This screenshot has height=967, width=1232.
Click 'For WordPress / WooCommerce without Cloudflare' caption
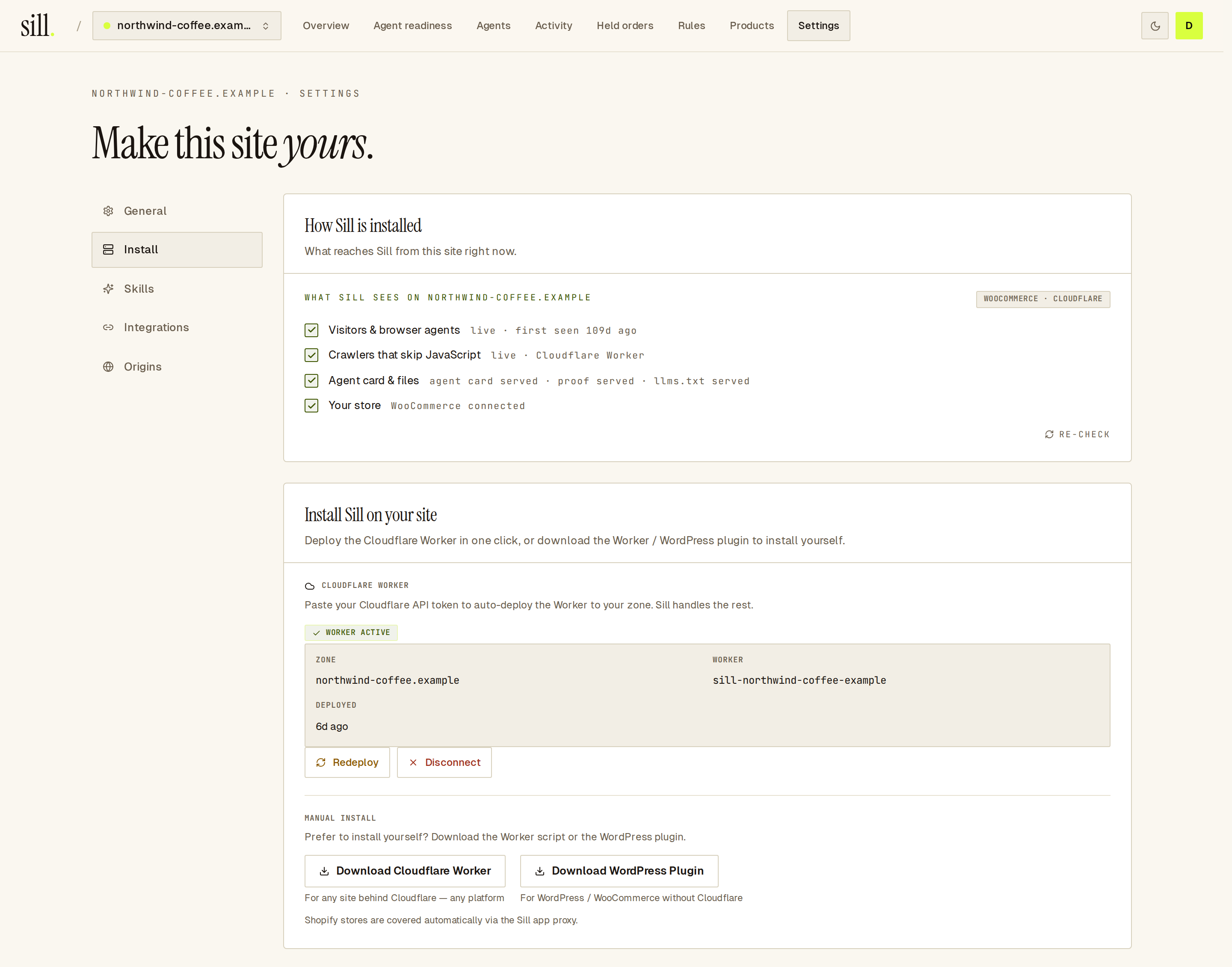(x=631, y=898)
